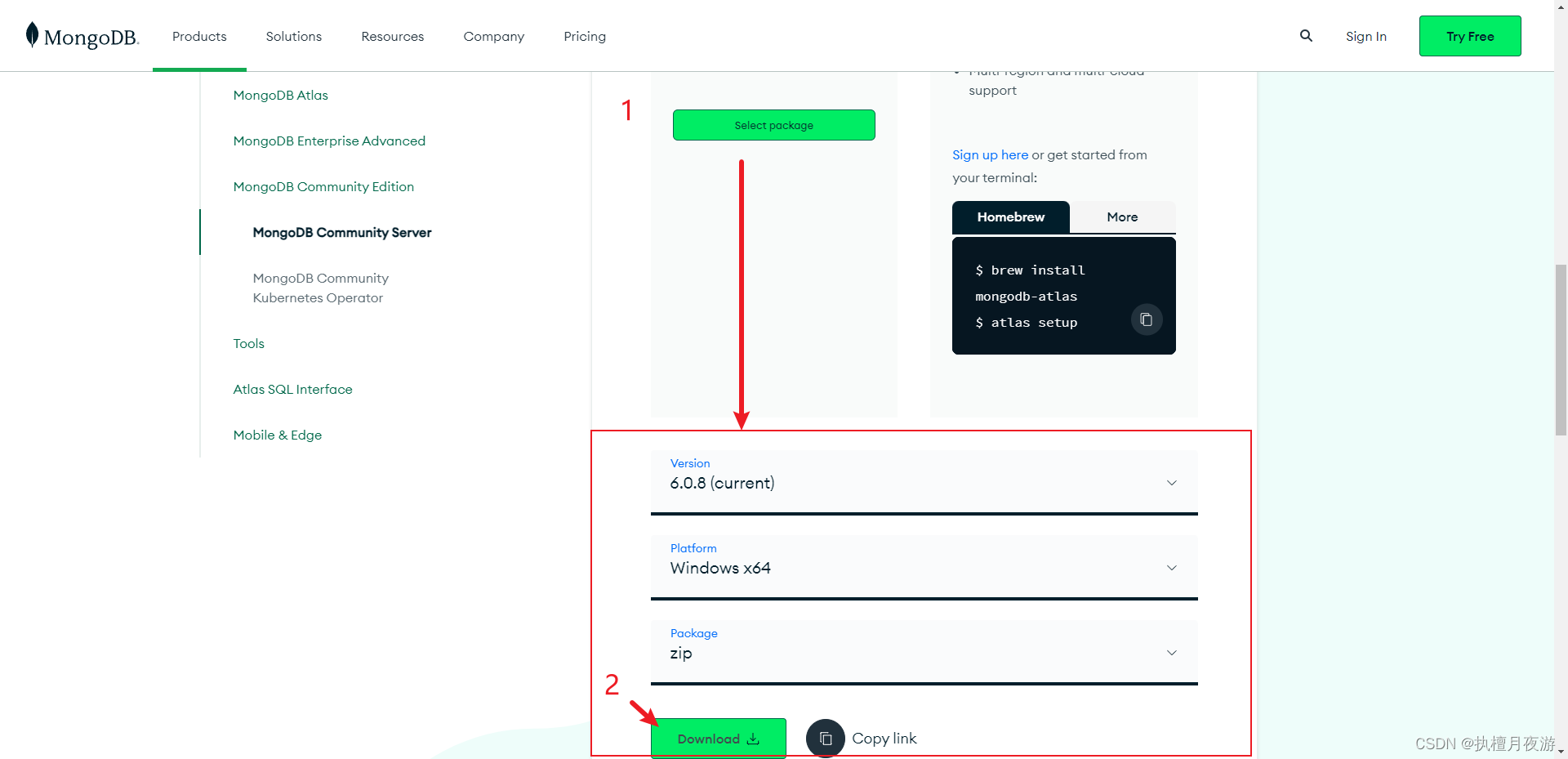Click the Package dropdown chevron arrow

(x=1172, y=653)
